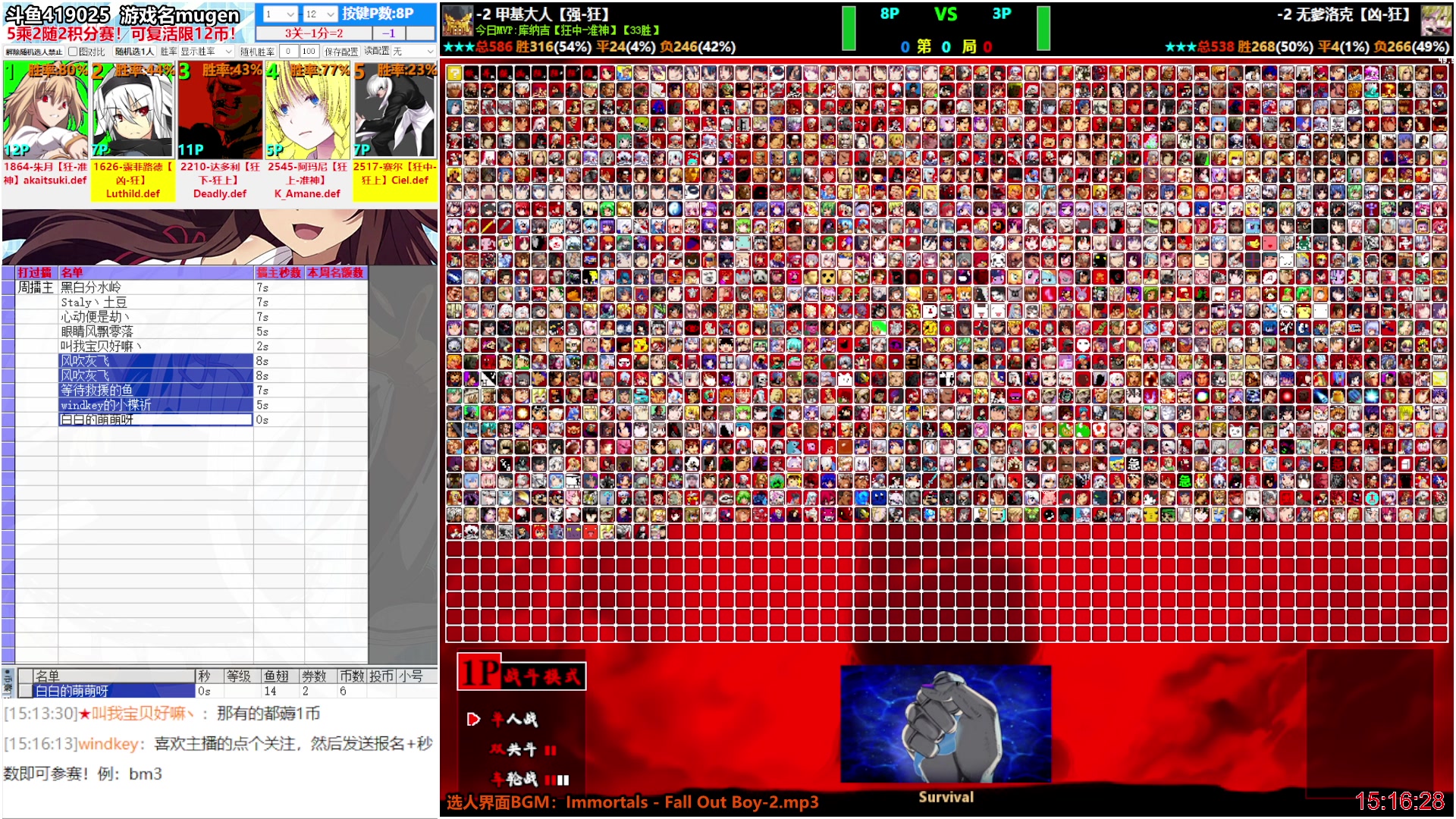Select the row 眼睛风飘零落
The image size is (1456, 819).
[156, 331]
